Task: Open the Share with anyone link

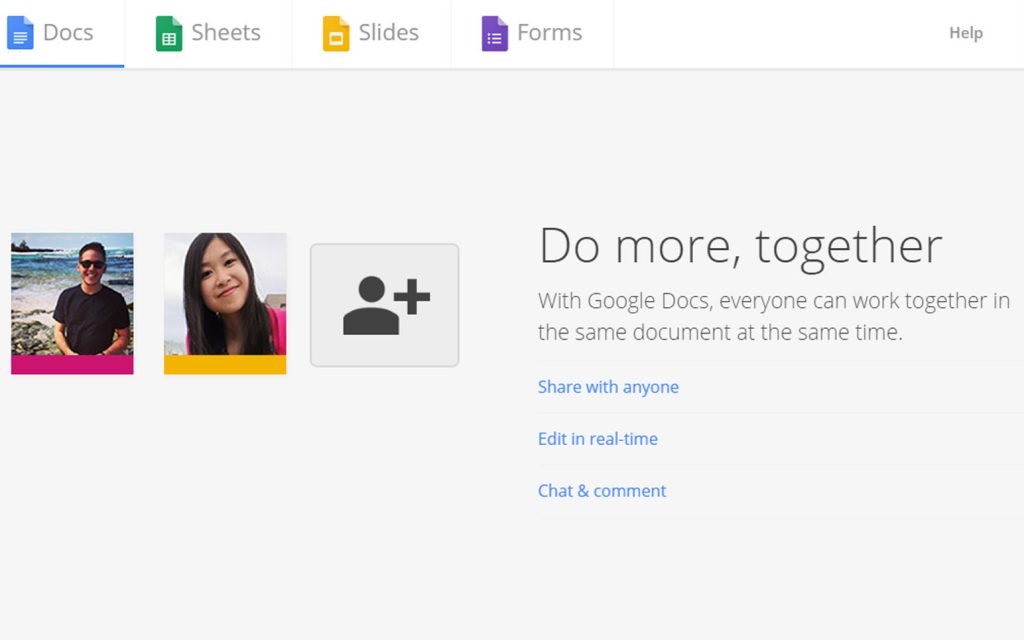Action: 608,387
